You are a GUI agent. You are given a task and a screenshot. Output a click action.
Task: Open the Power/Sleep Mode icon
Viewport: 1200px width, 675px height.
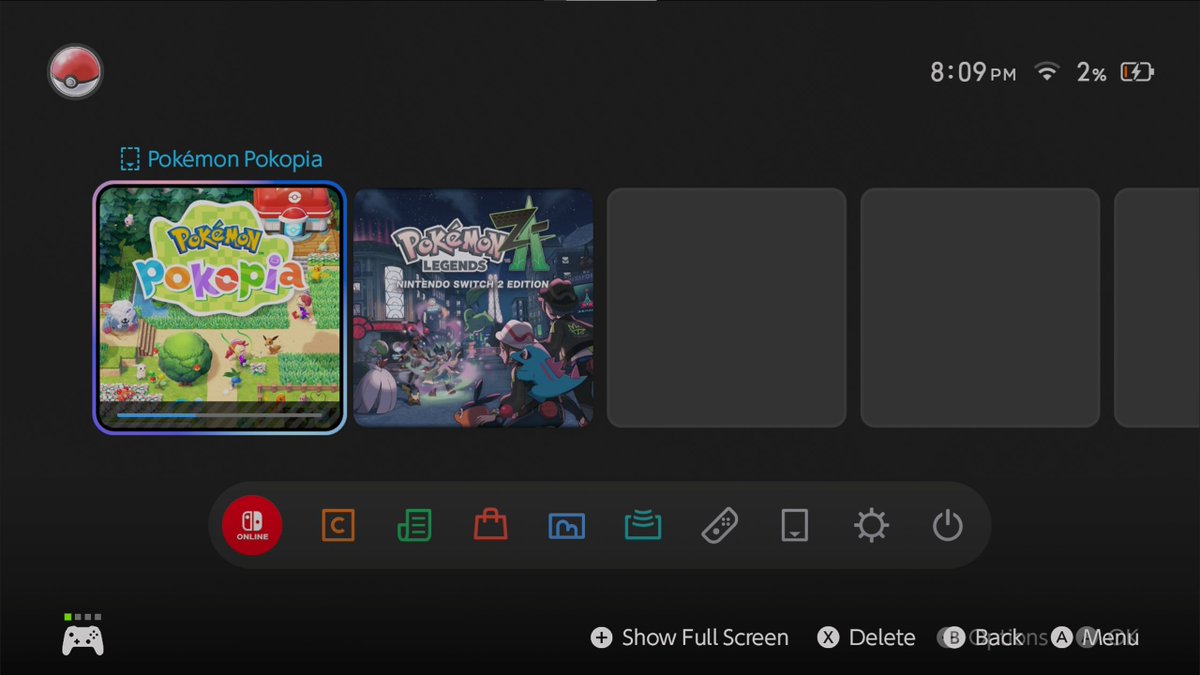coord(947,525)
